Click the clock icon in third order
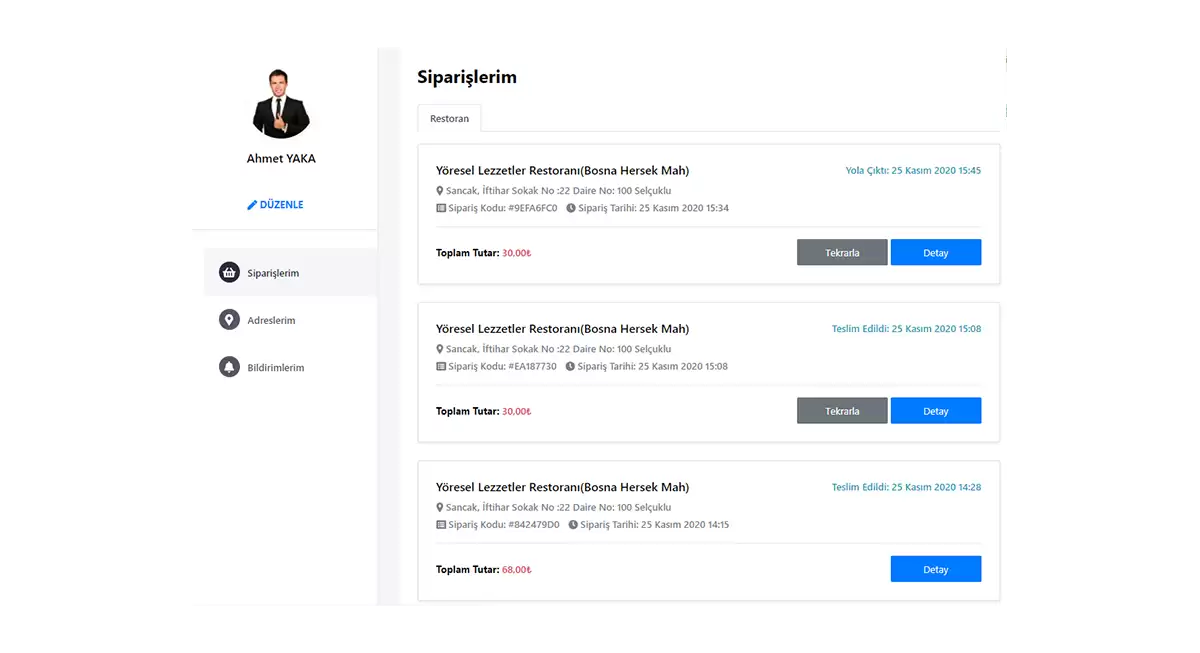The image size is (1200, 653). pos(573,525)
